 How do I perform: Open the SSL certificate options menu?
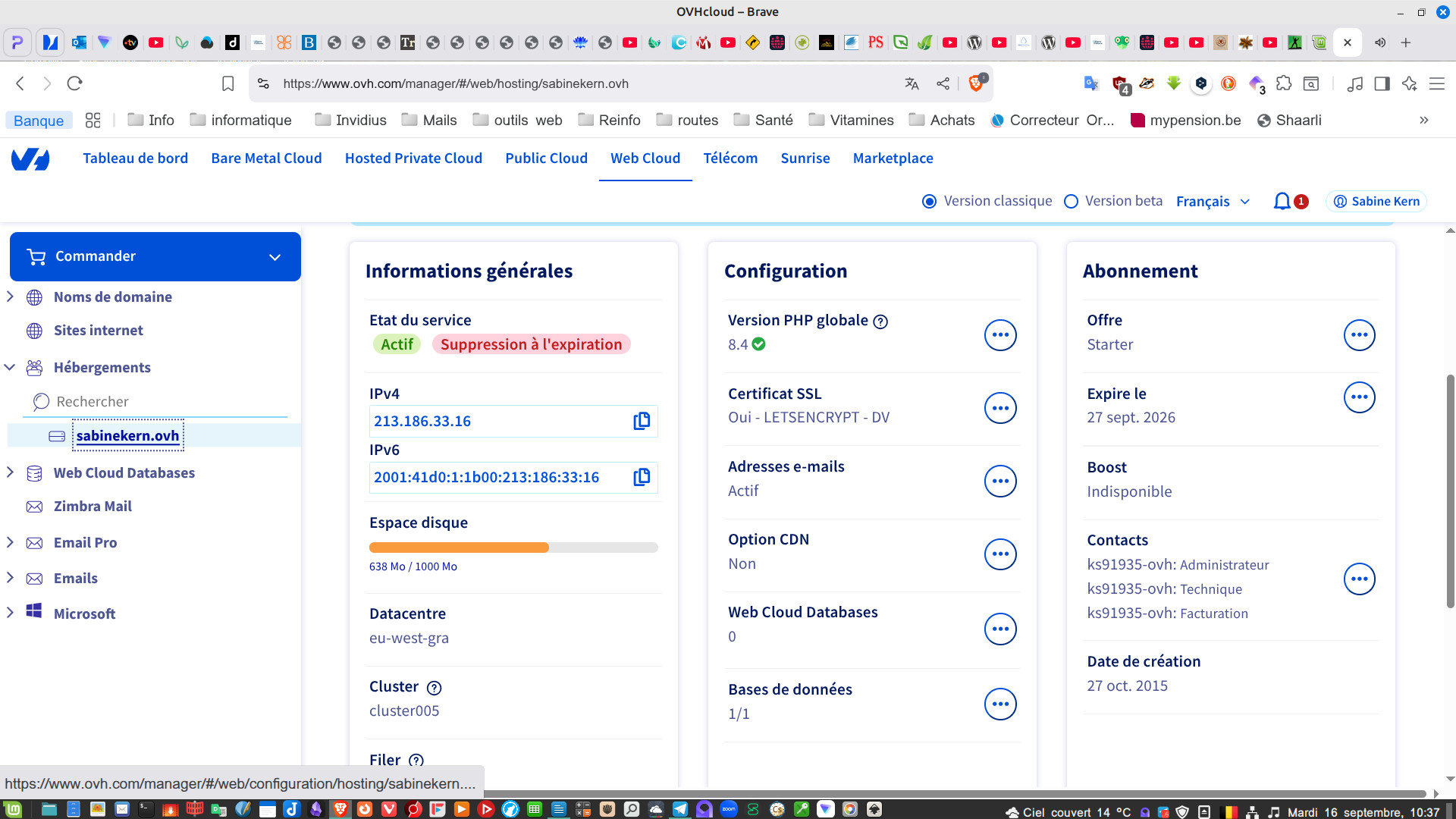(x=1000, y=408)
